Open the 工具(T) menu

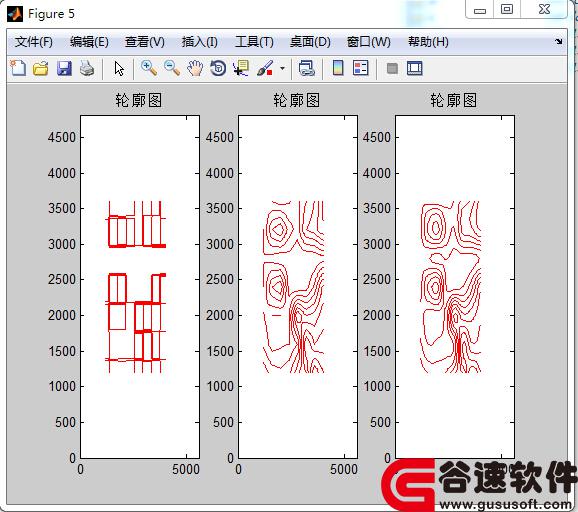254,42
